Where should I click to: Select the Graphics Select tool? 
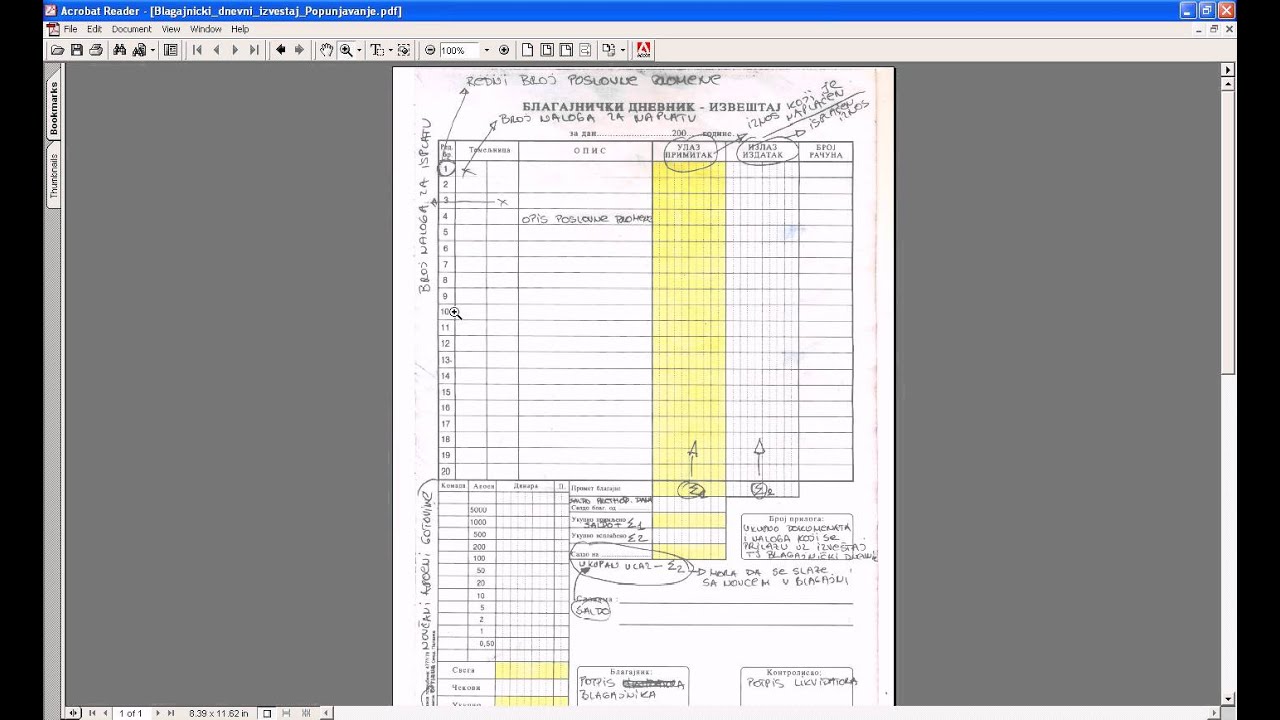coord(404,50)
